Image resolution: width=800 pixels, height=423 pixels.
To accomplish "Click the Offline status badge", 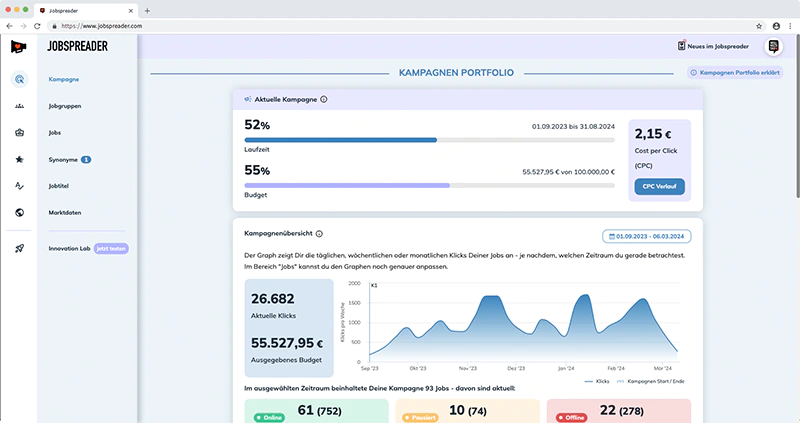I will click(571, 417).
